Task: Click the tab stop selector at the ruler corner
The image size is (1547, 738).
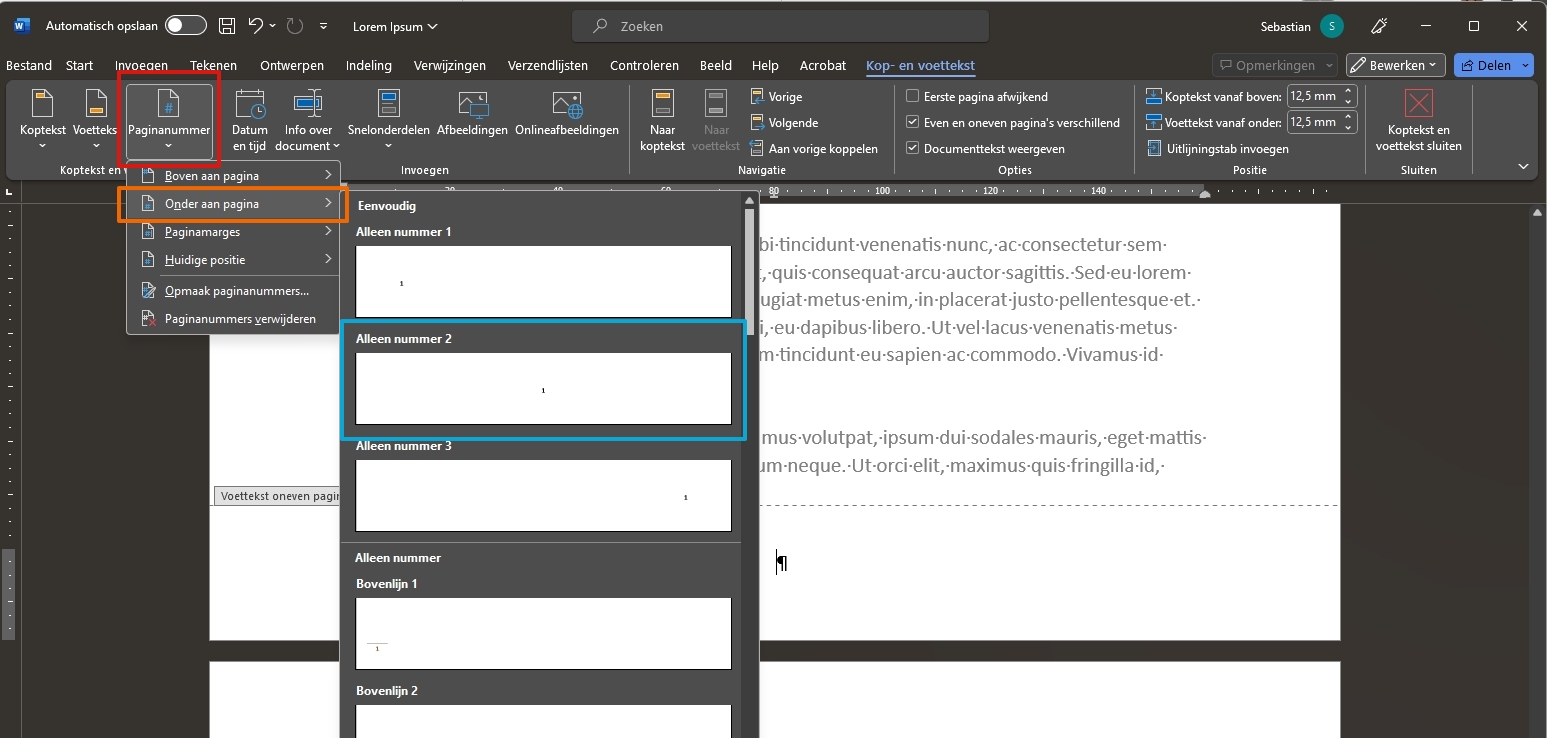Action: pos(9,190)
